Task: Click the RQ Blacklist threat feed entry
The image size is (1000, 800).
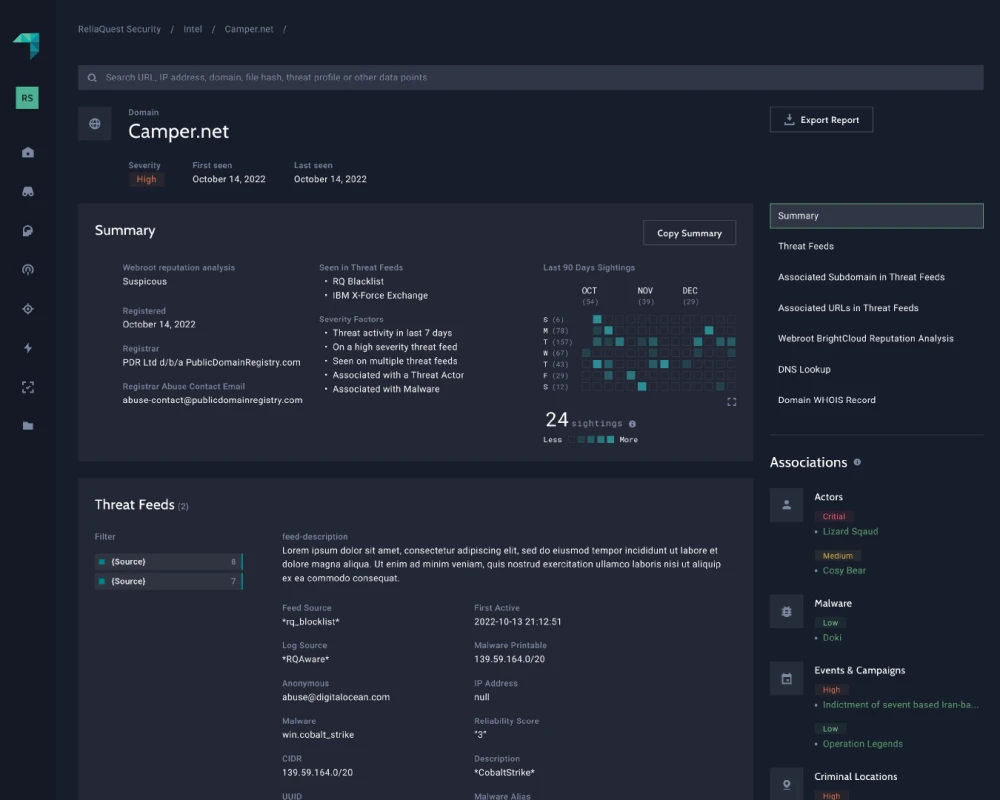Action: [x=358, y=281]
